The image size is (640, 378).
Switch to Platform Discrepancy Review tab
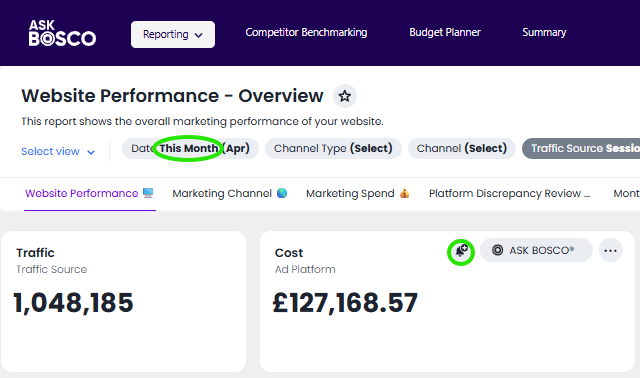[x=509, y=193]
